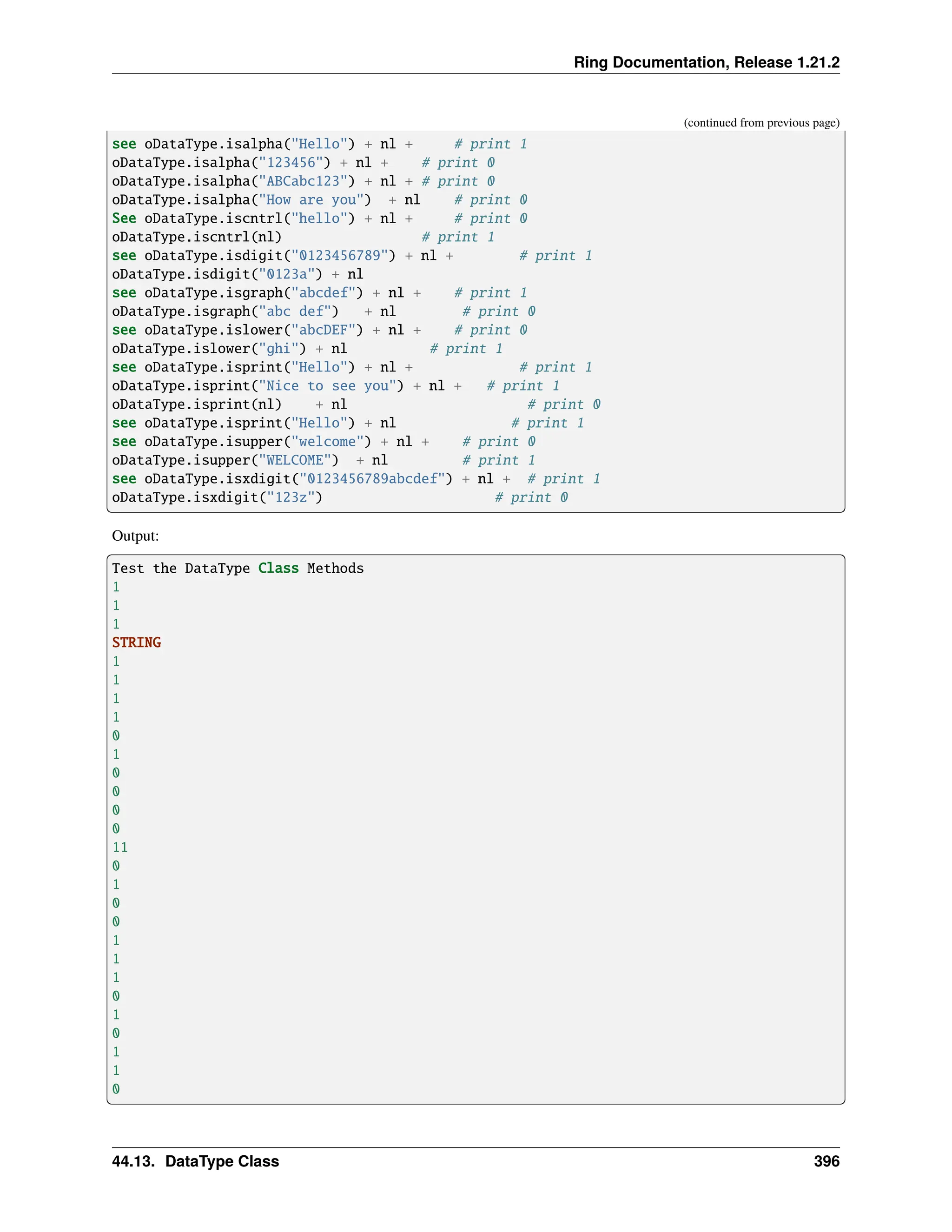Click the isupper("WELCOME") line
952x1232 pixels.
click(x=249, y=461)
